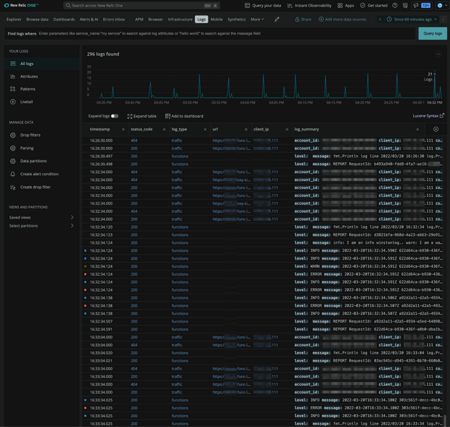Image resolution: width=450 pixels, height=427 pixels.
Task: Remove the status_code column with its X
Action: click(164, 129)
